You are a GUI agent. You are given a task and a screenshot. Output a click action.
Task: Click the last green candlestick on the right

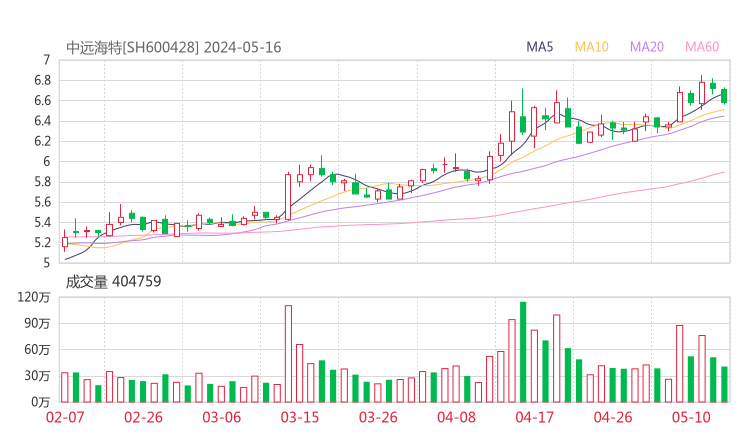point(724,95)
